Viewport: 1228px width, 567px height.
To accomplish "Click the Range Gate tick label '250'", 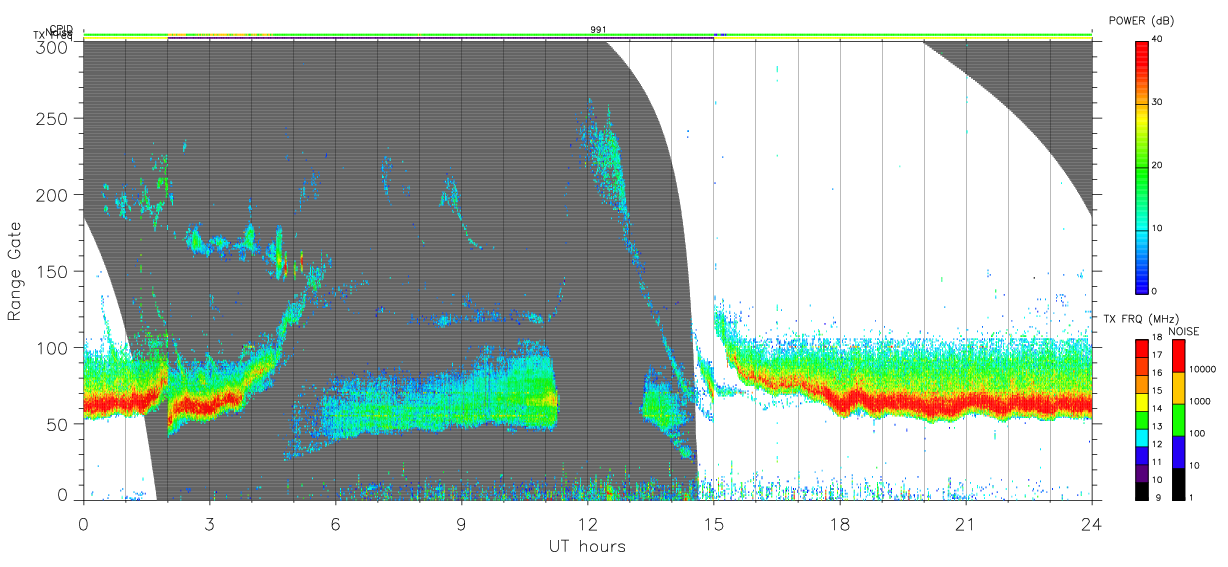I will click(x=54, y=118).
